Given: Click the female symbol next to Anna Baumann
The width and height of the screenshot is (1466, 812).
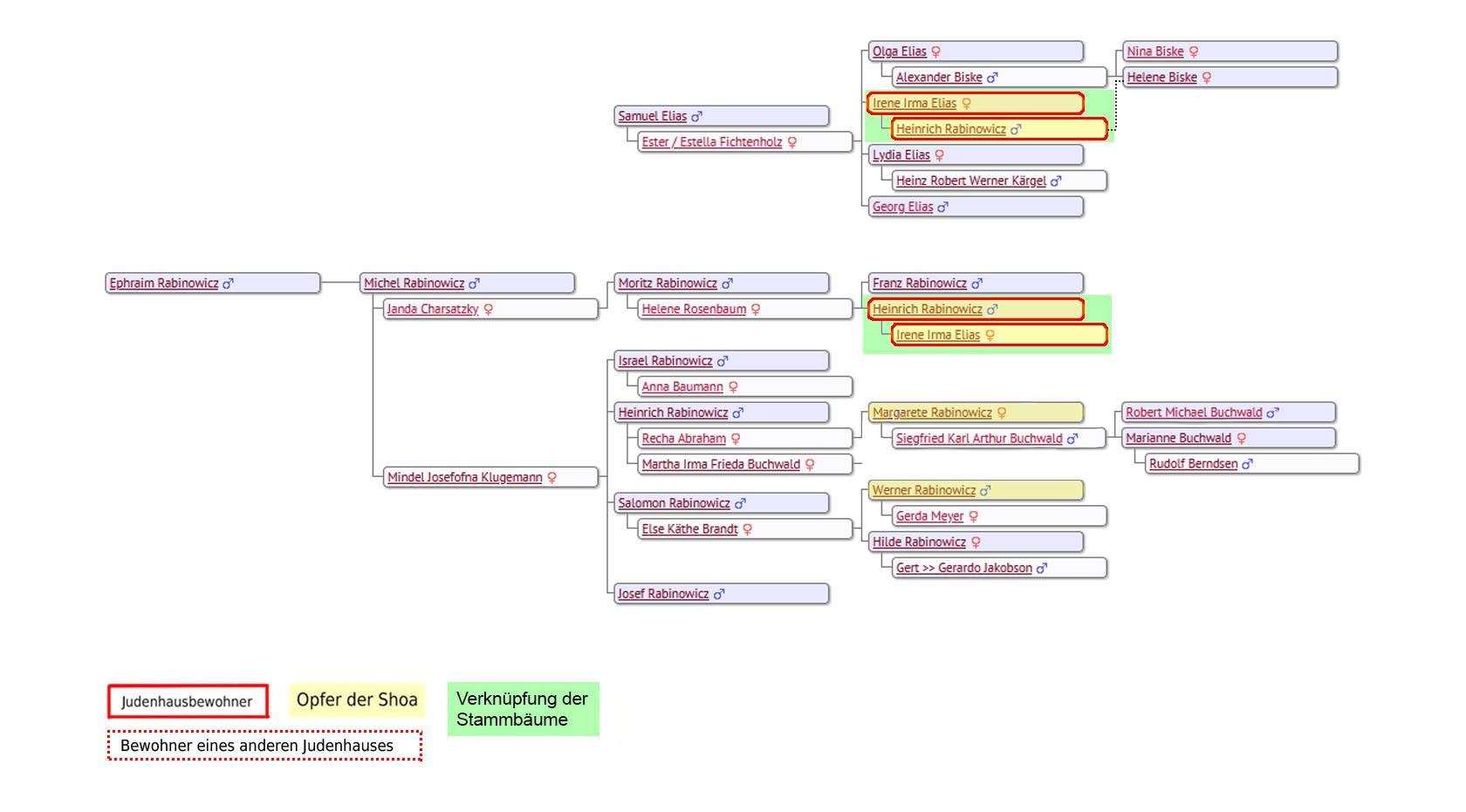Looking at the screenshot, I should tap(733, 387).
